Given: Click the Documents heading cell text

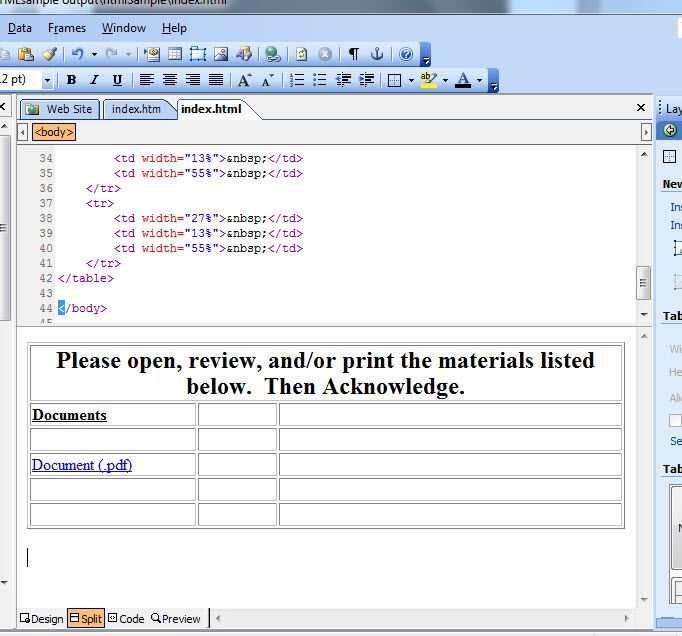Looking at the screenshot, I should (x=69, y=415).
